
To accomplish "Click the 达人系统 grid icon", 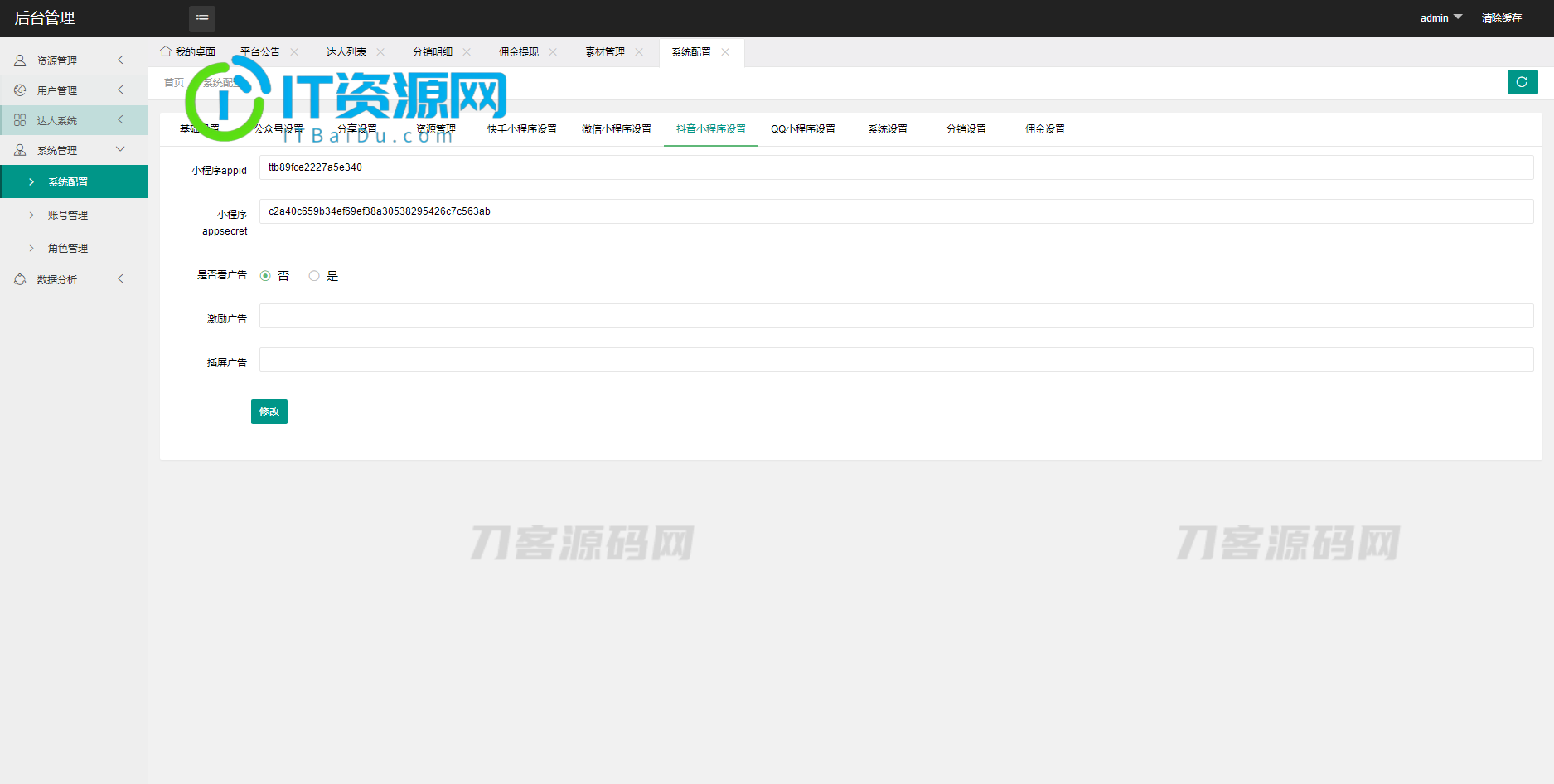I will pos(20,120).
